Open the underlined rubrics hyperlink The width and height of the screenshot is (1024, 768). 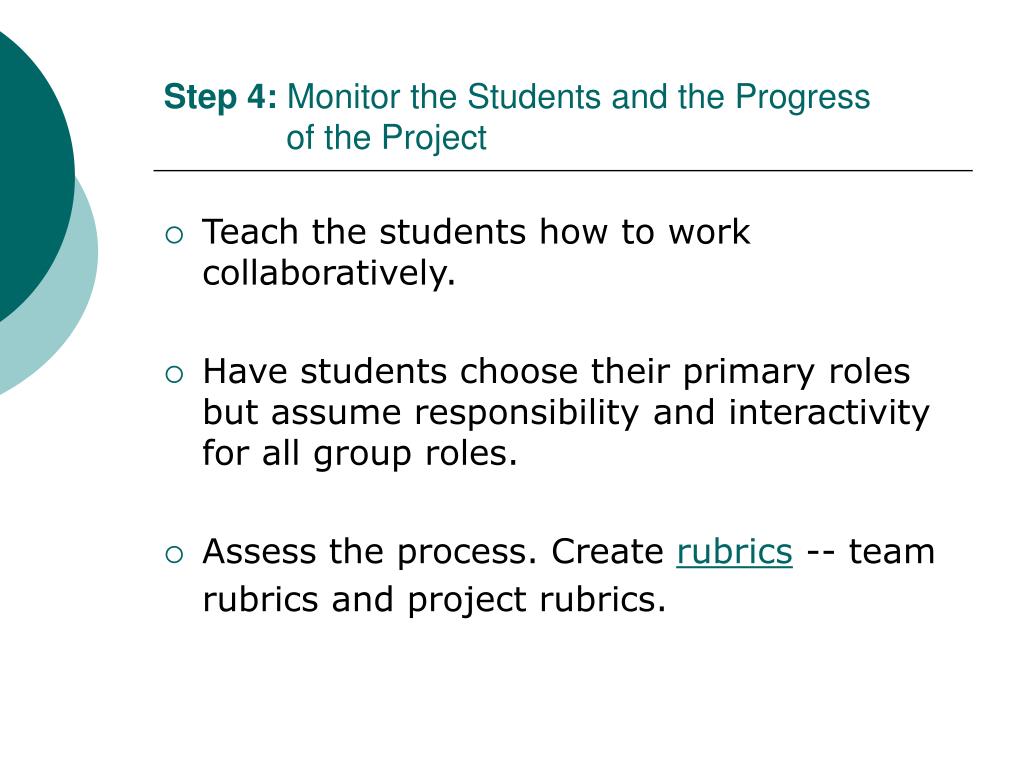(734, 551)
